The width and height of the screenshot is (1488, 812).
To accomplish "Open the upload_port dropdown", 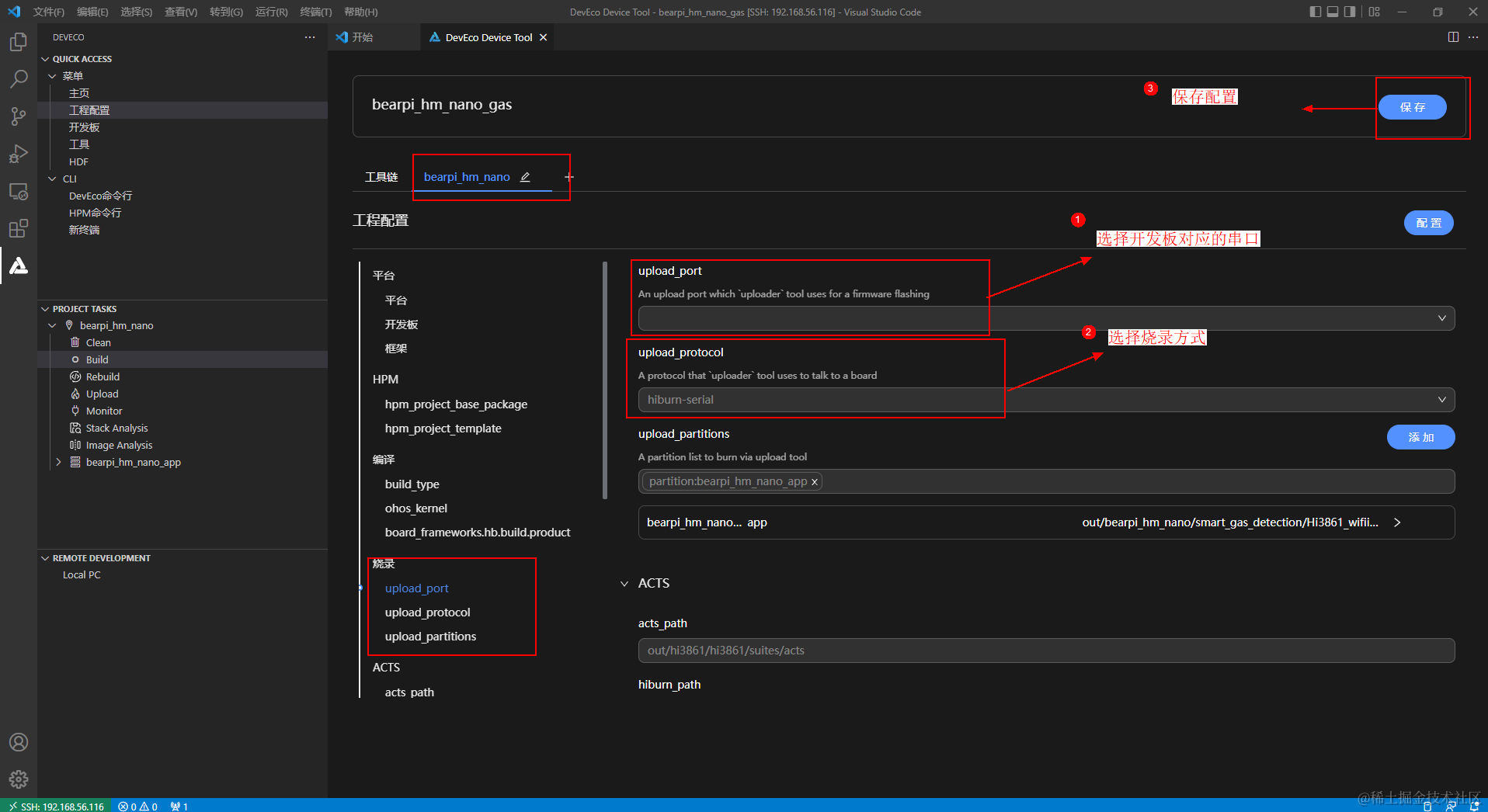I will (x=1046, y=318).
